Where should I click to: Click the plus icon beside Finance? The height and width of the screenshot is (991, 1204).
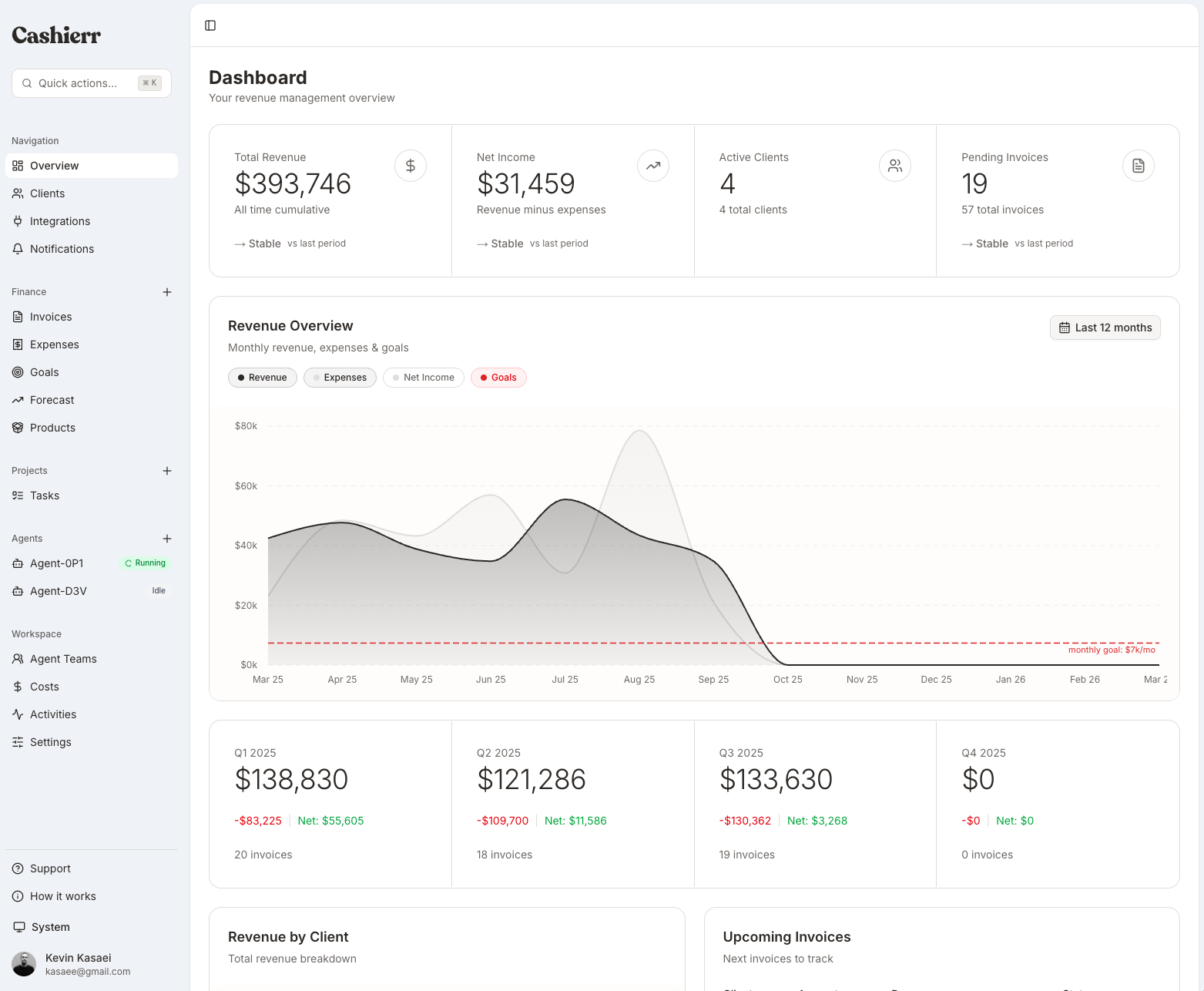click(x=167, y=292)
